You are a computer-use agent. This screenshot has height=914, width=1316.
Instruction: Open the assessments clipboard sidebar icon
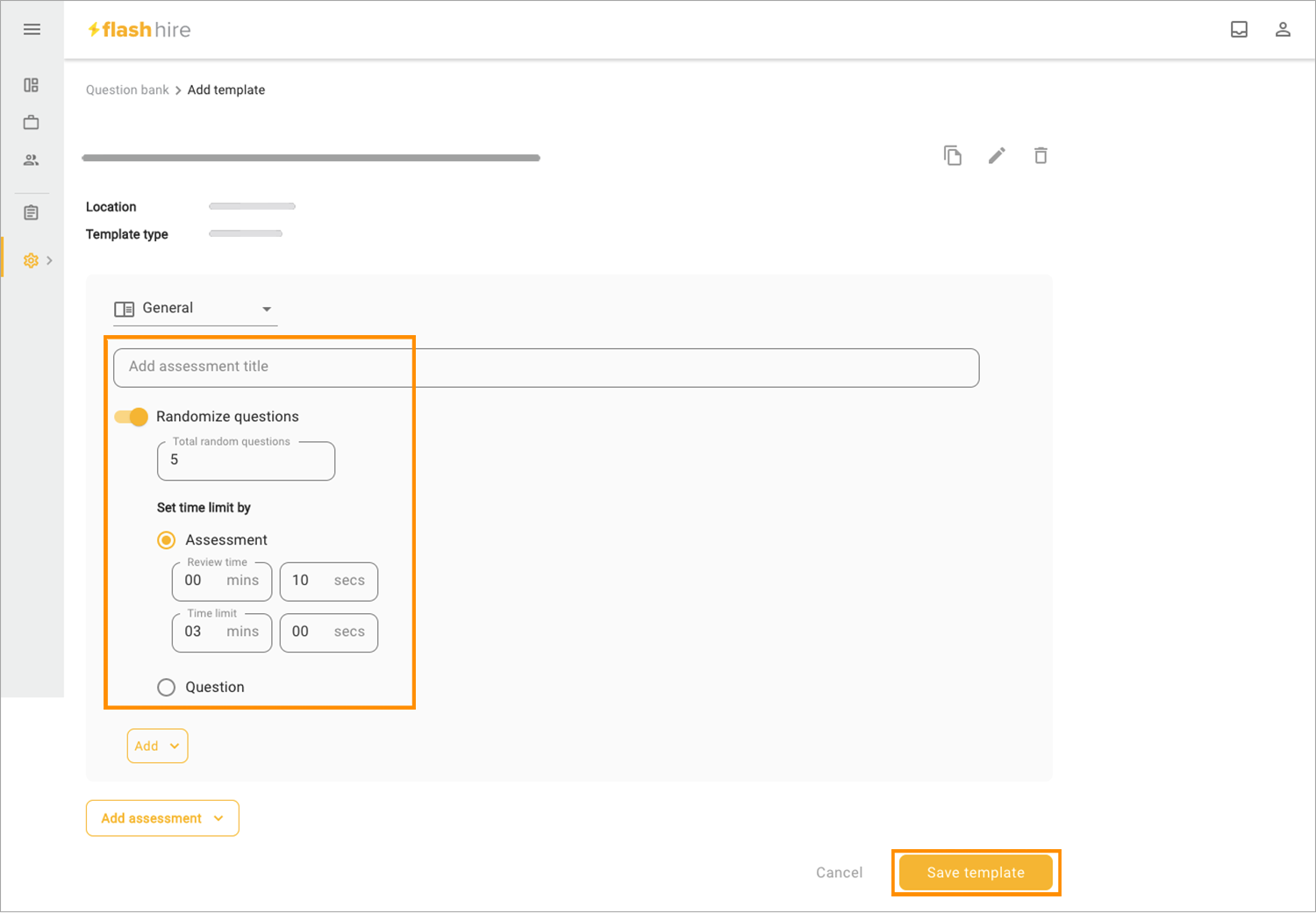click(32, 213)
